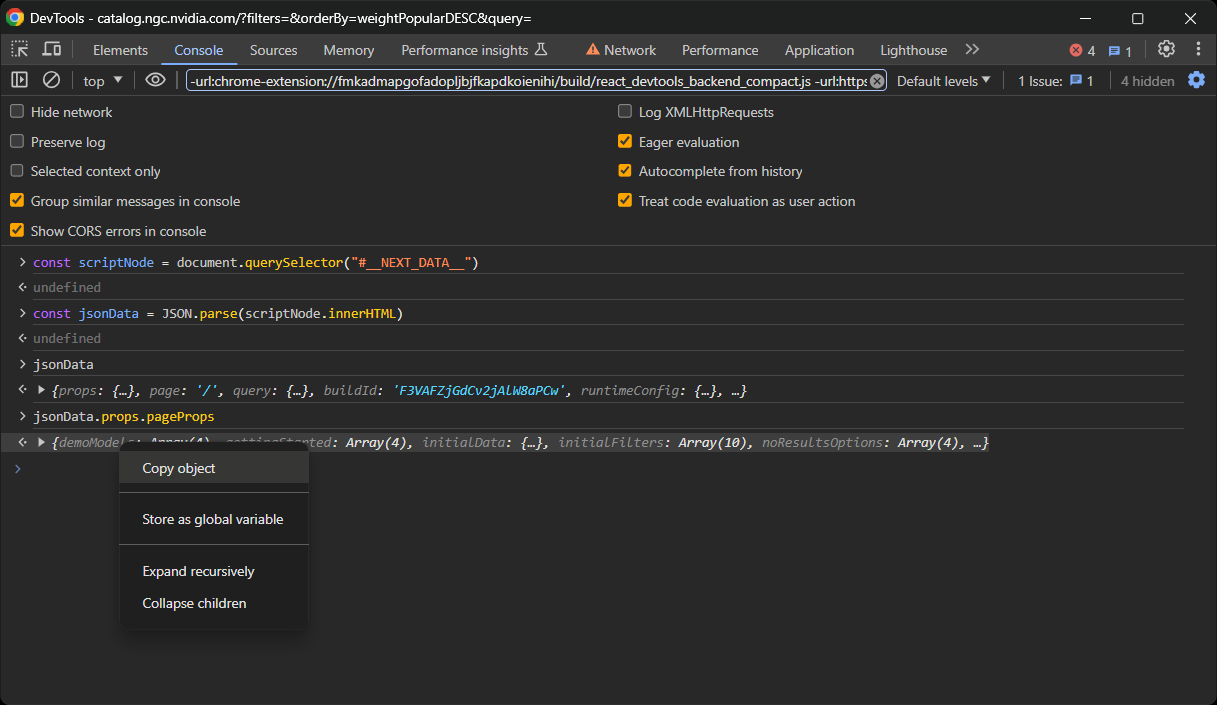Click the 1 Issue indicator

[x=1053, y=80]
